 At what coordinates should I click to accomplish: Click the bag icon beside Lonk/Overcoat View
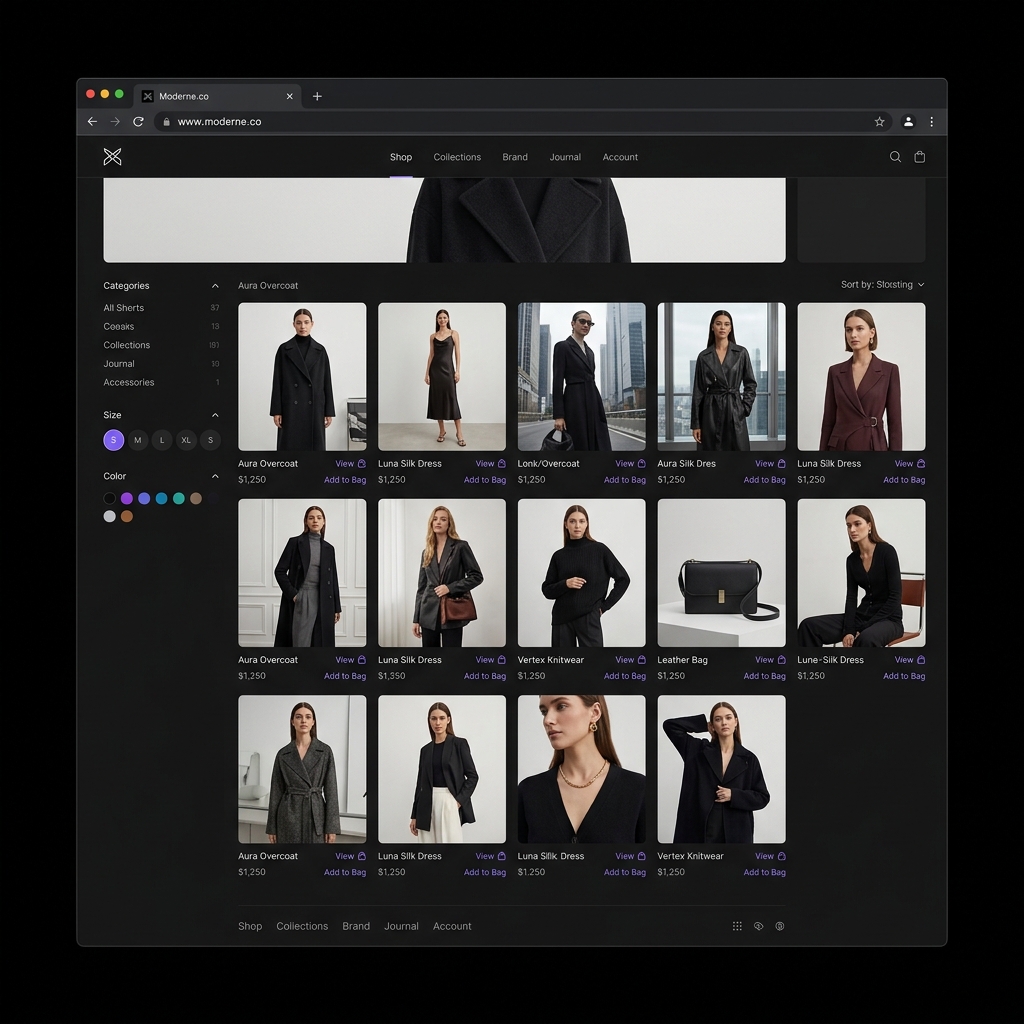point(641,464)
